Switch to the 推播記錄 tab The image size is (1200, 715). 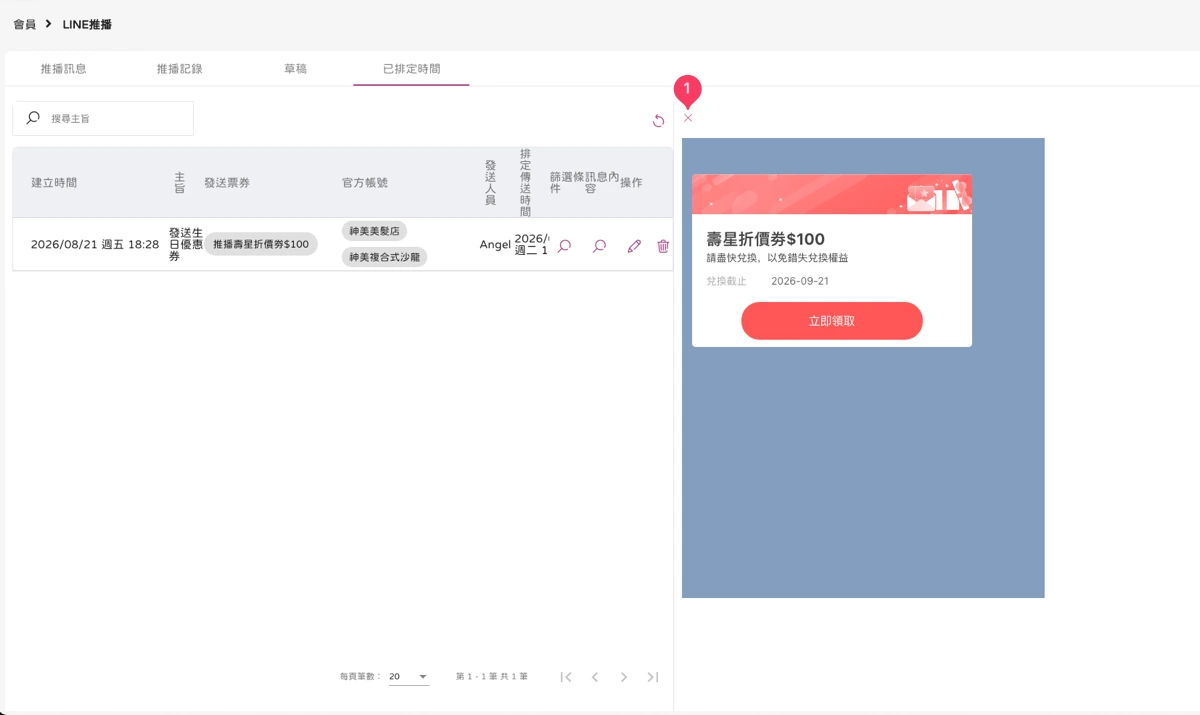(x=179, y=69)
